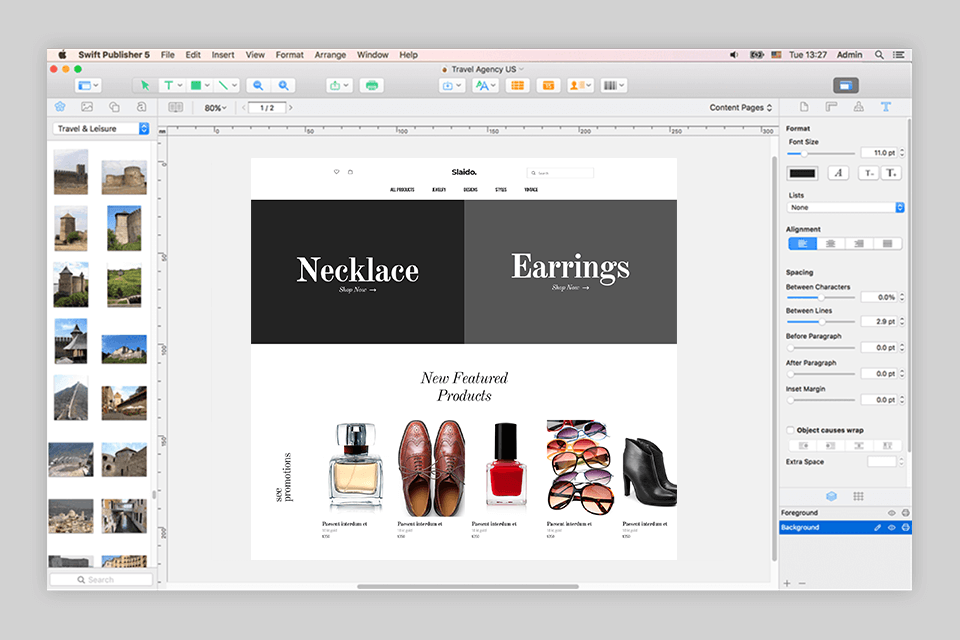
Task: Open the Text inspector tab
Action: [x=886, y=107]
